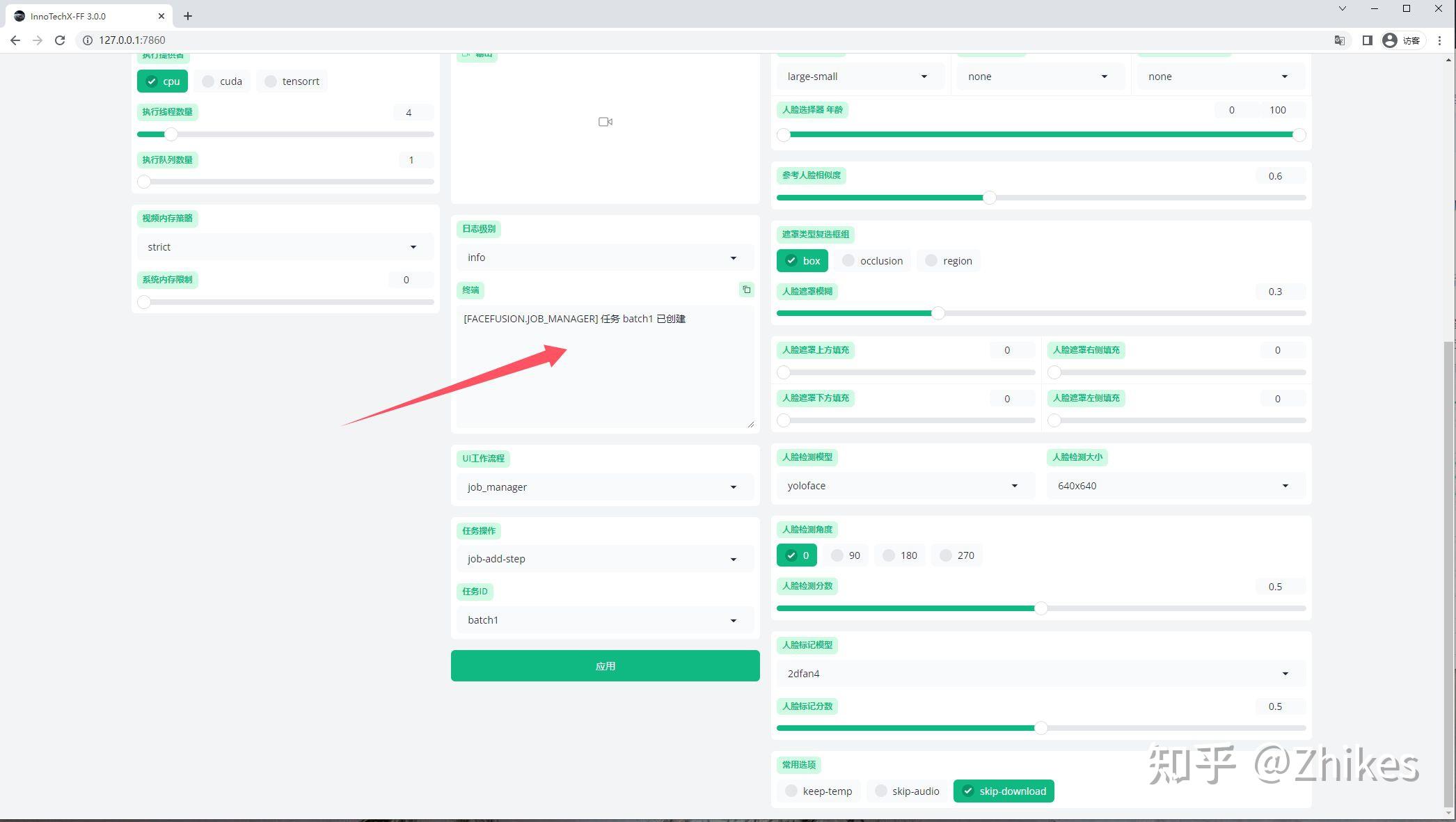Open the middle none dropdown next to large-small

point(1040,77)
